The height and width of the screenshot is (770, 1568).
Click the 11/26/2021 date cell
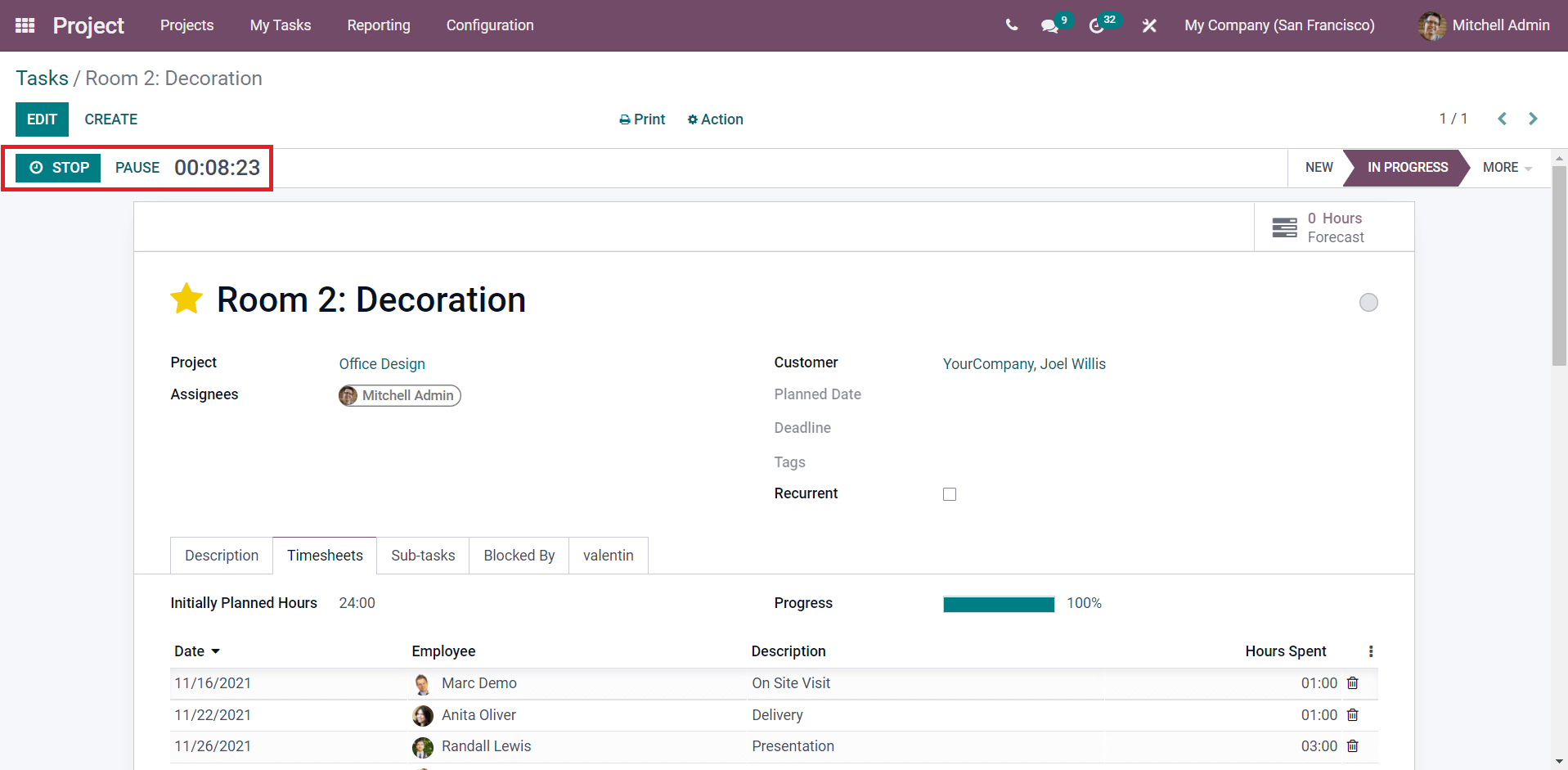(213, 746)
